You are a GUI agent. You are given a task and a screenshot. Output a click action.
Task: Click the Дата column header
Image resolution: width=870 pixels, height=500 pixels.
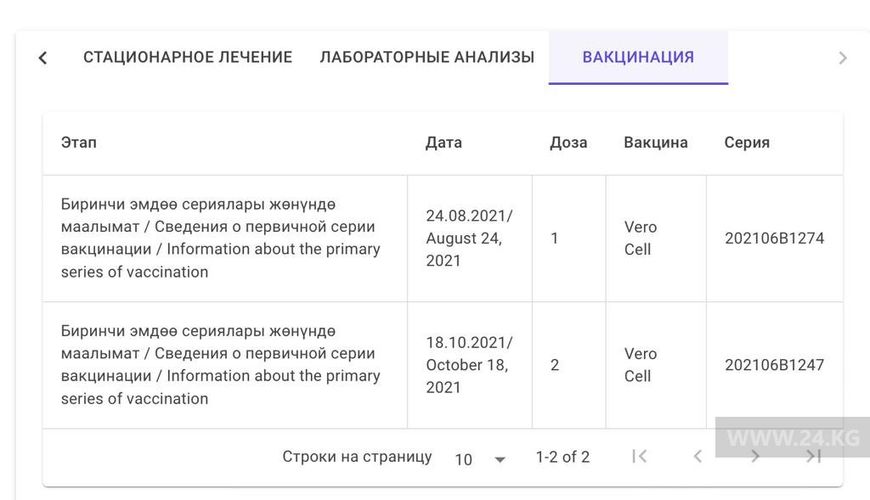tap(444, 142)
